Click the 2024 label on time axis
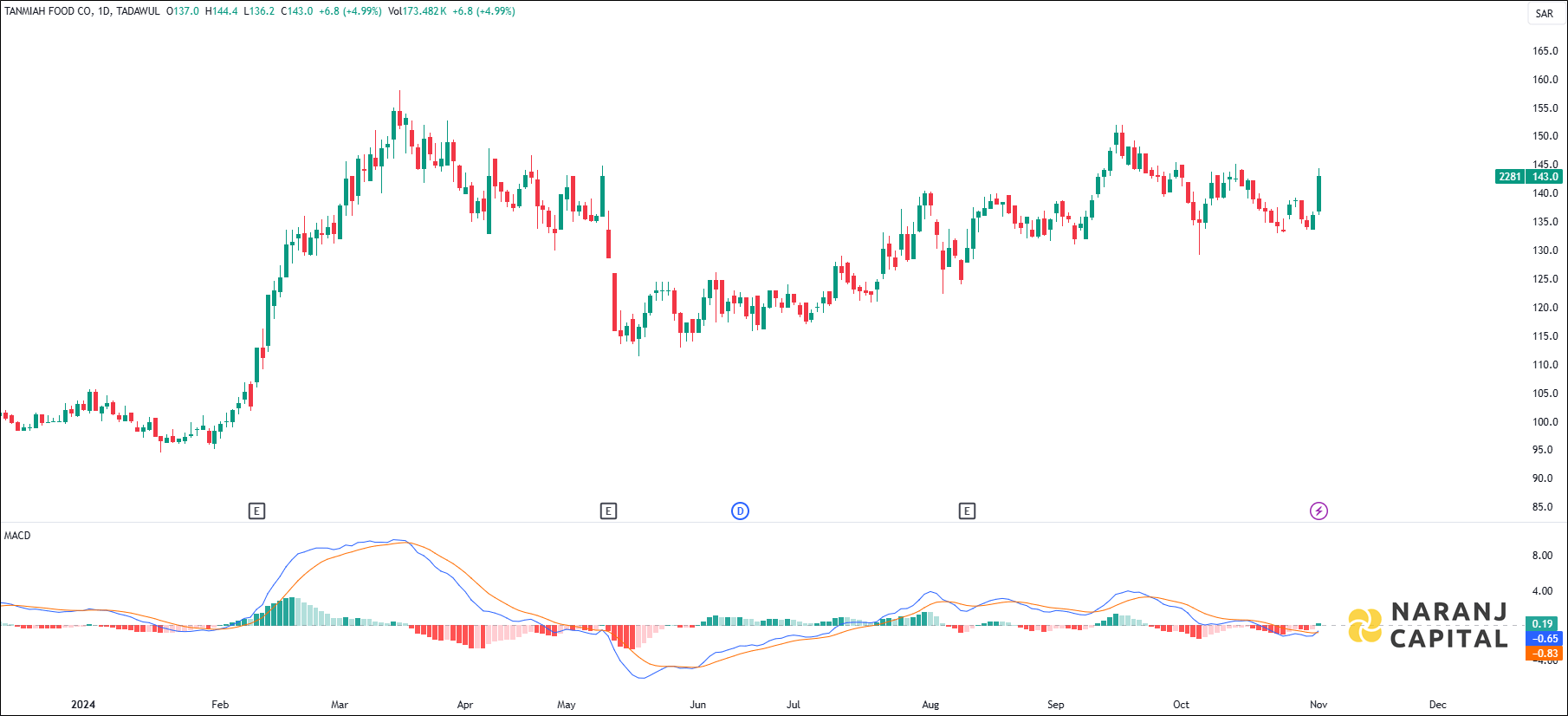Viewport: 1568px width, 716px height. (83, 705)
